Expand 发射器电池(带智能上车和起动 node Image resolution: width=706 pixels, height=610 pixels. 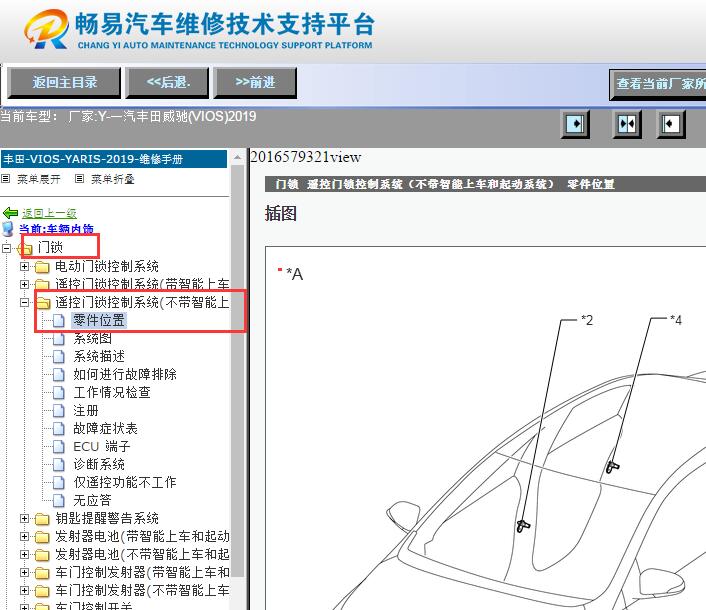24,537
